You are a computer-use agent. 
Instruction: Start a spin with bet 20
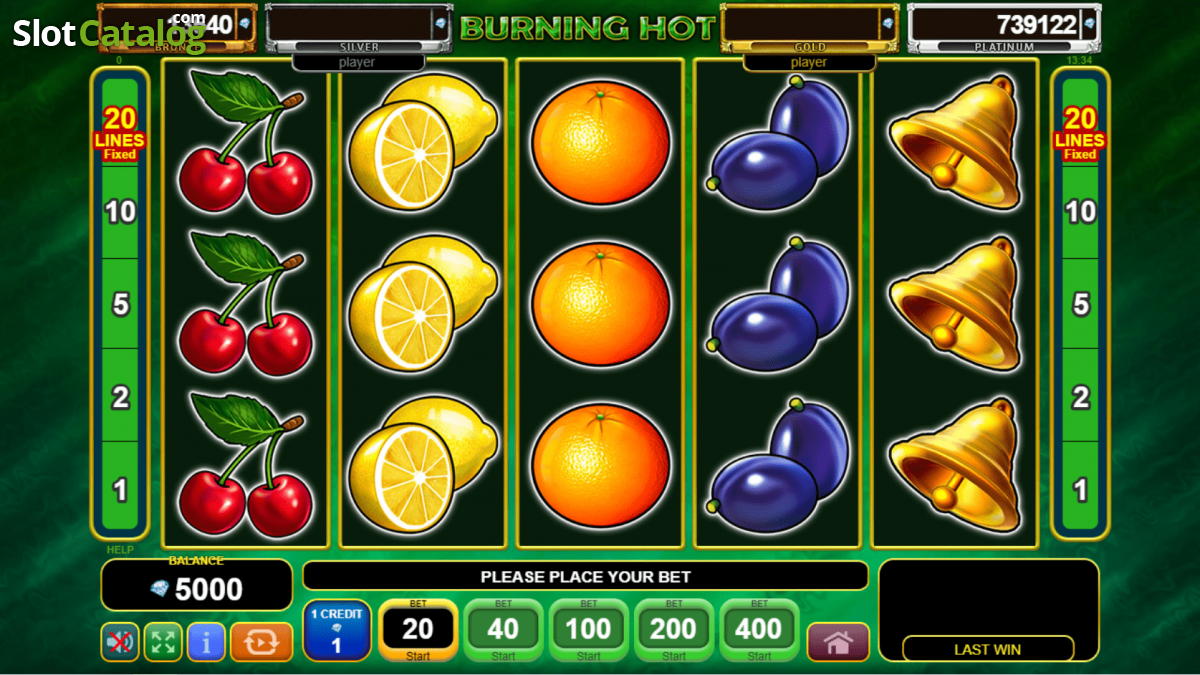click(418, 630)
